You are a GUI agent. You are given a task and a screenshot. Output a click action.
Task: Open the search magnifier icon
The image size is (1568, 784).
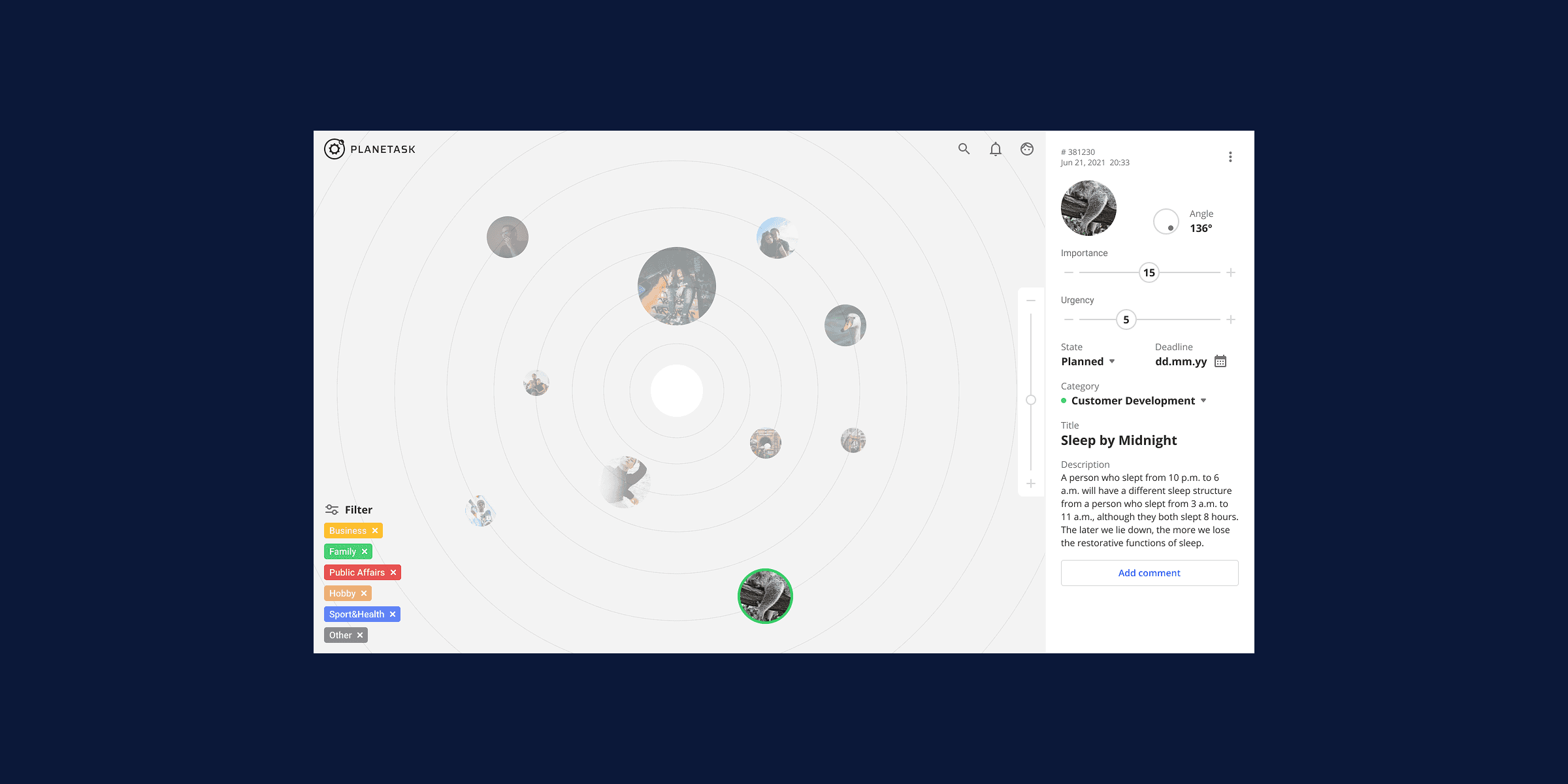[964, 149]
